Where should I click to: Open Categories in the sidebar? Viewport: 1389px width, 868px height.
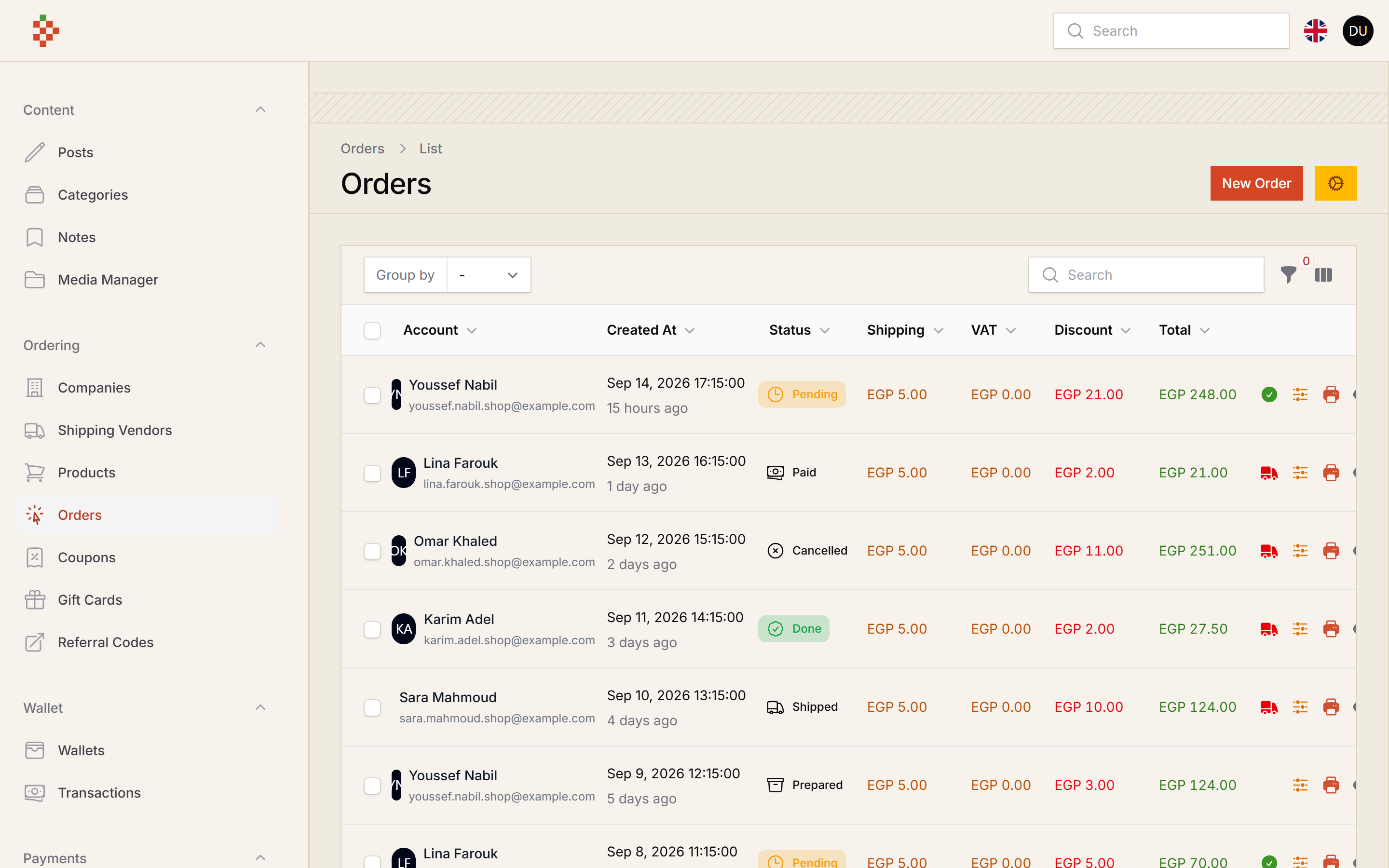[146, 195]
